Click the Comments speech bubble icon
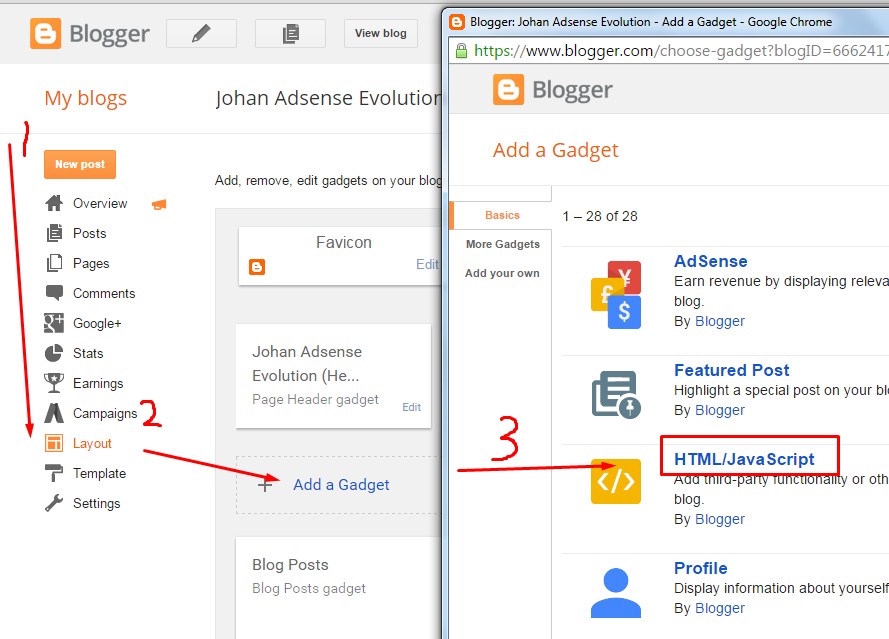This screenshot has height=639, width=889. [54, 293]
